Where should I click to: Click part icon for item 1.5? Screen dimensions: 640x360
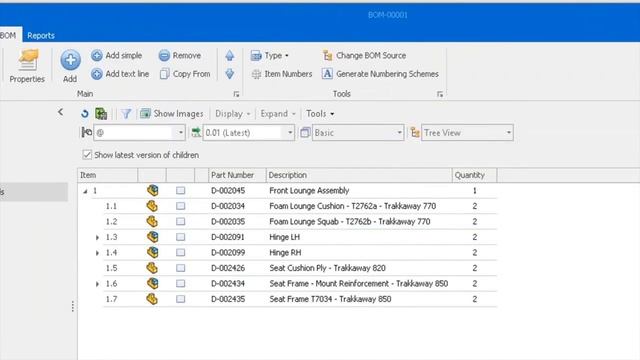tap(152, 268)
